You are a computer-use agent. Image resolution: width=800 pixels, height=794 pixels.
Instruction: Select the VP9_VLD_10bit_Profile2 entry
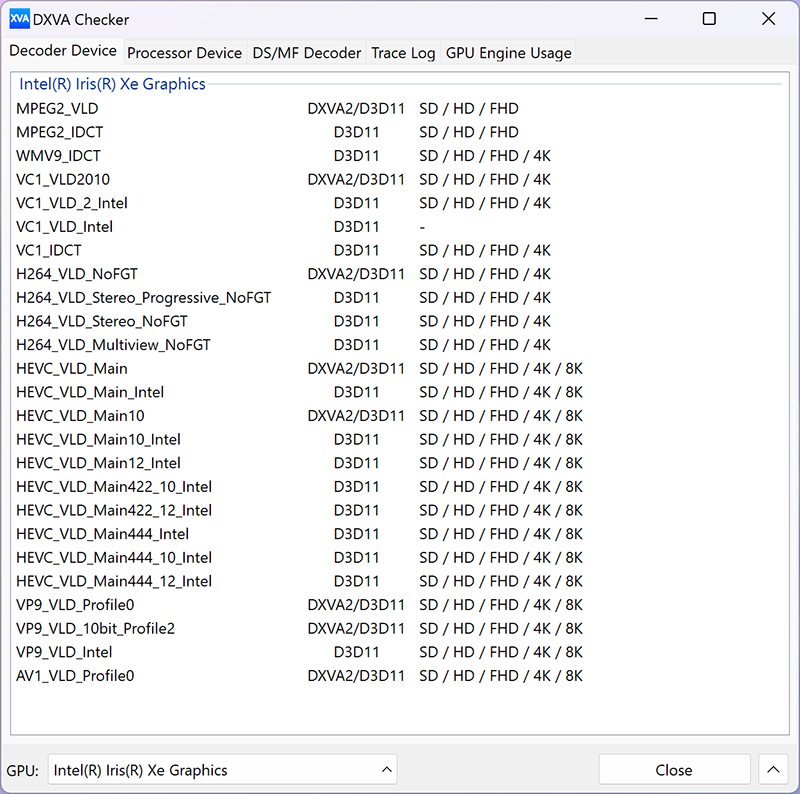(x=95, y=629)
